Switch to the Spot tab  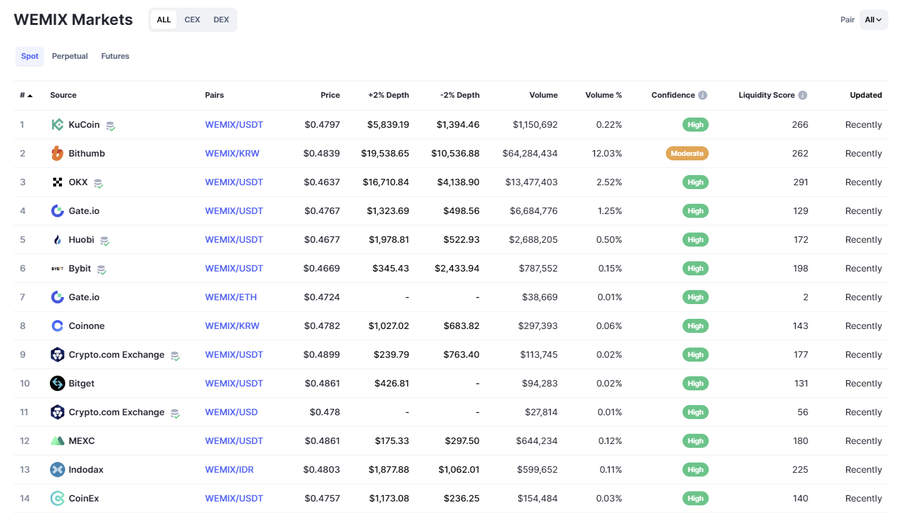30,56
